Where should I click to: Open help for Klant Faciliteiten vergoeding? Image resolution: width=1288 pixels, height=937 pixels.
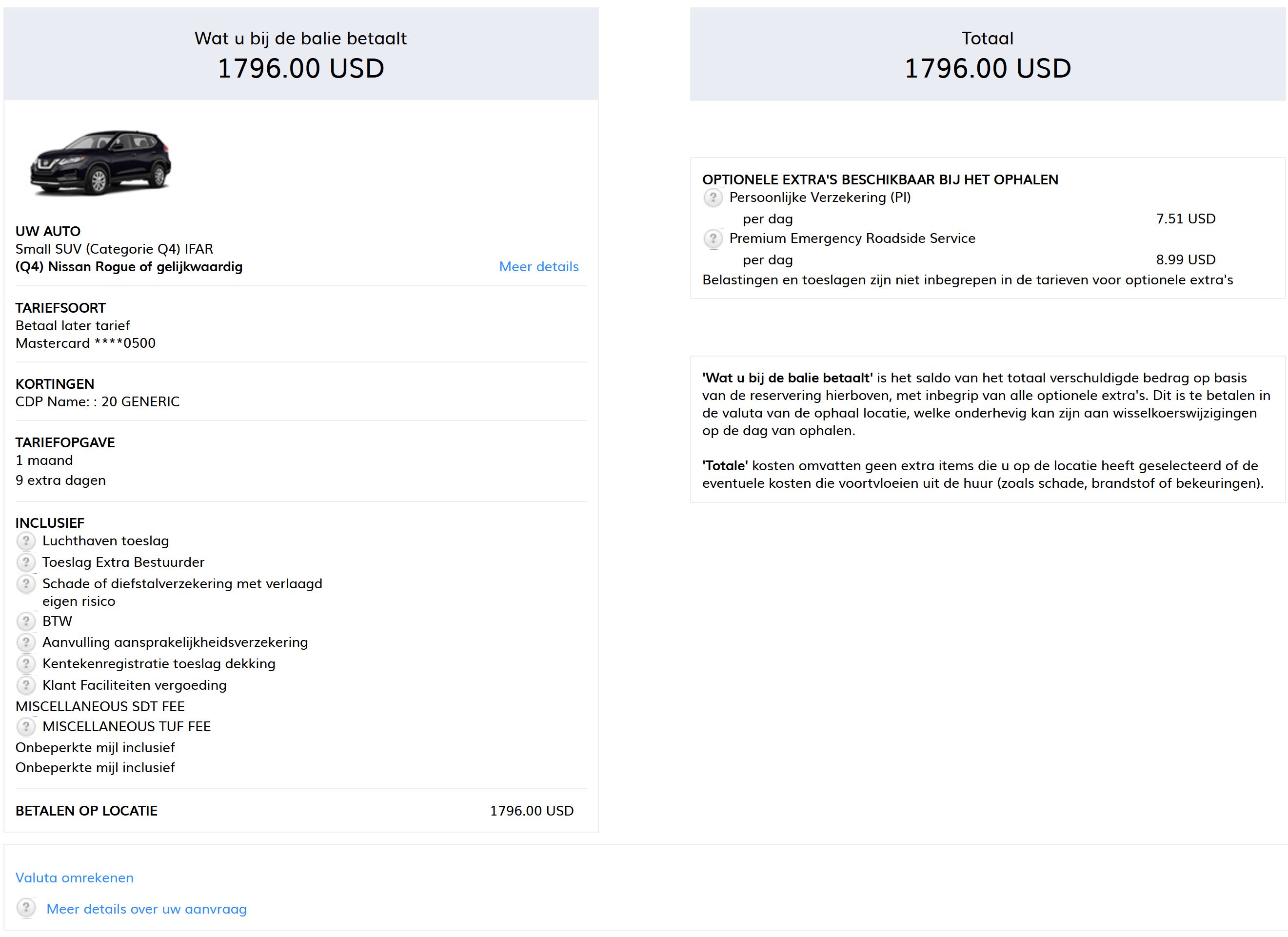click(25, 685)
